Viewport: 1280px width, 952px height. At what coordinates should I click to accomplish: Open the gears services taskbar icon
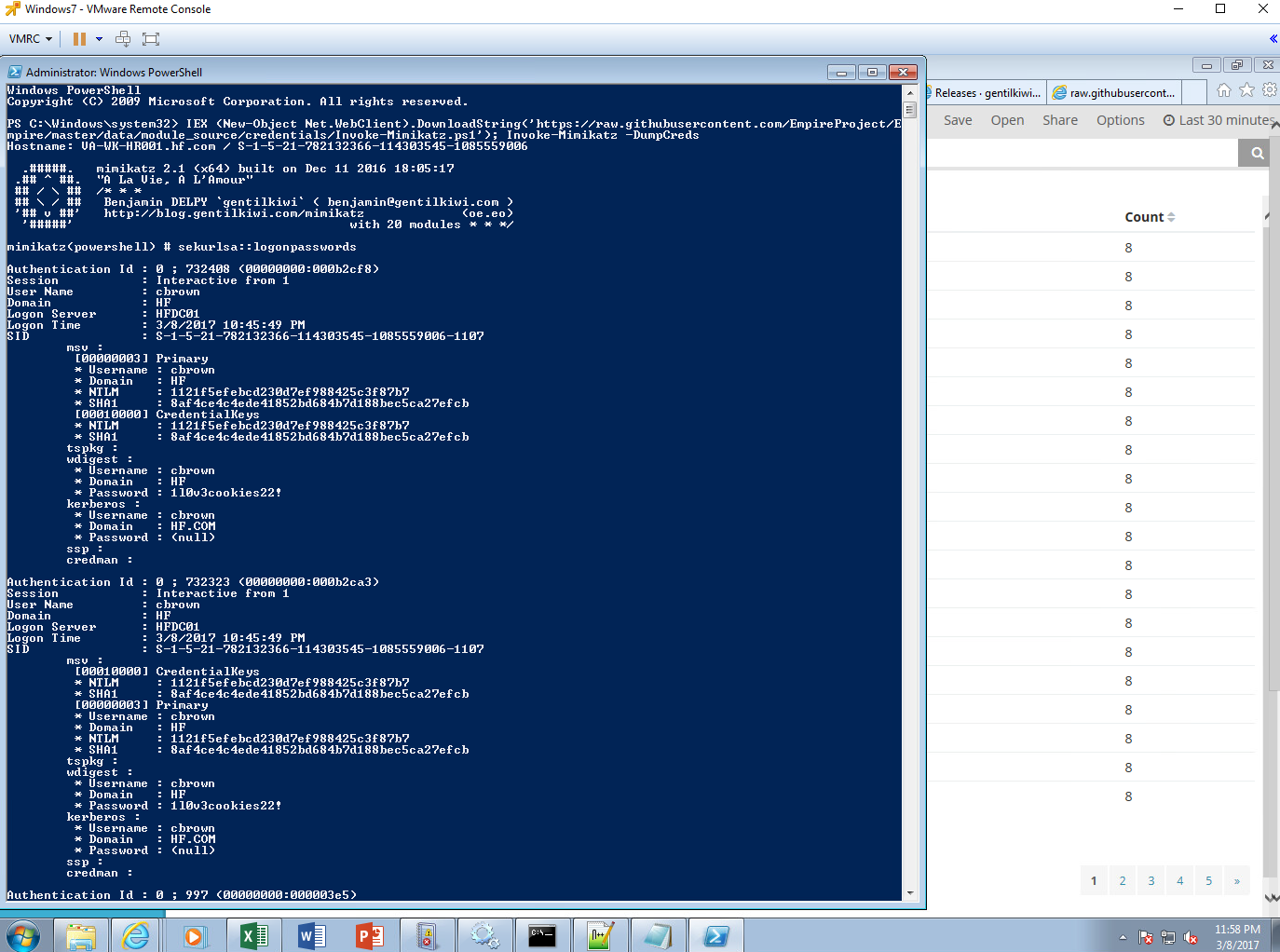484,936
